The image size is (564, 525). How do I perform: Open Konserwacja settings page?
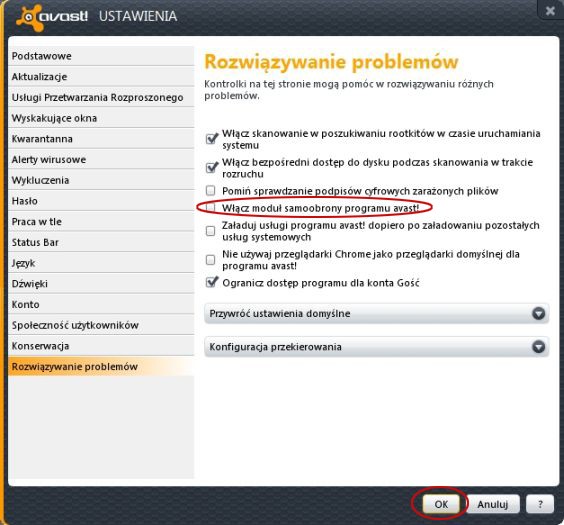pos(101,346)
